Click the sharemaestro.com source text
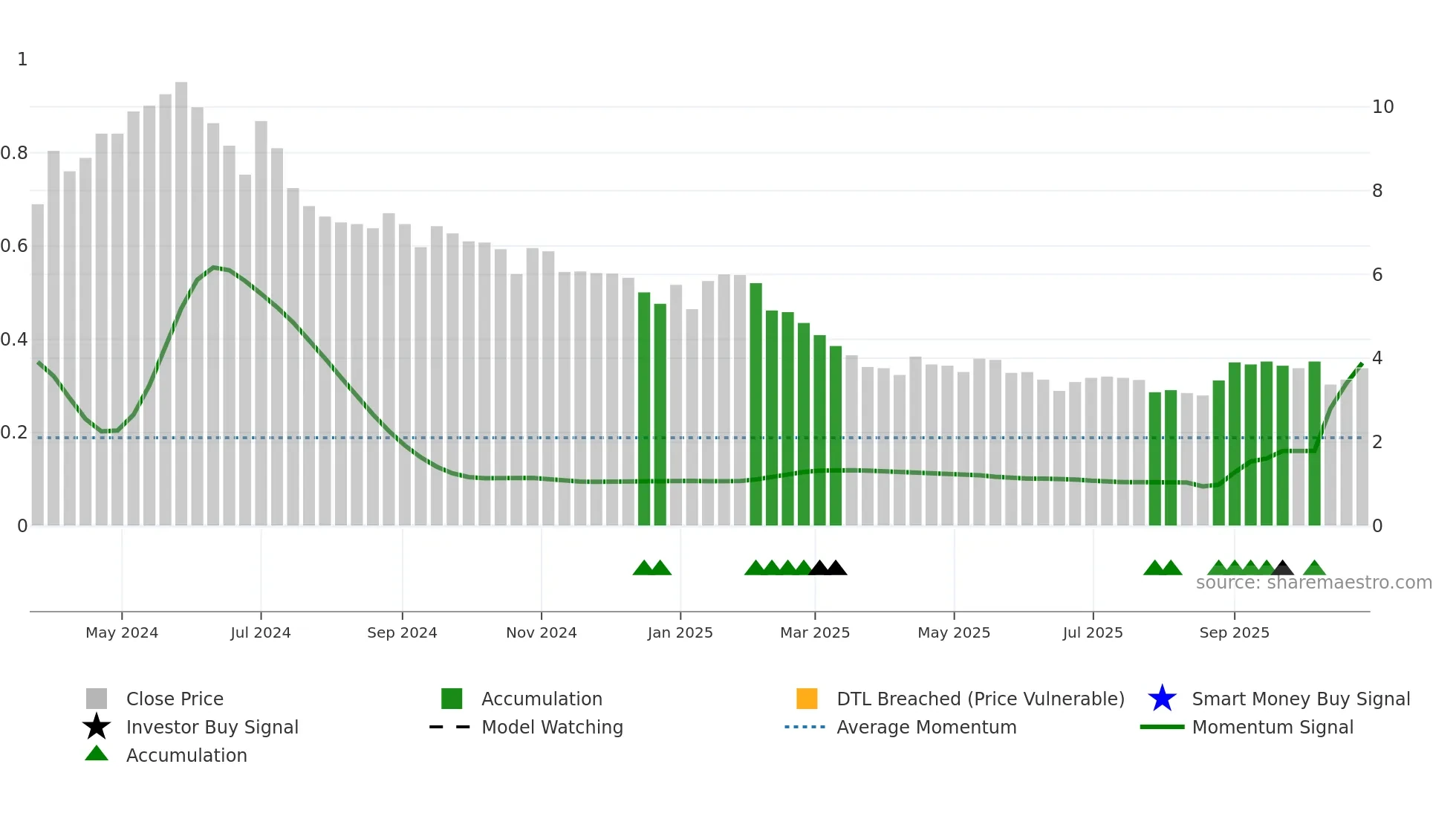The width and height of the screenshot is (1456, 819). (1313, 583)
